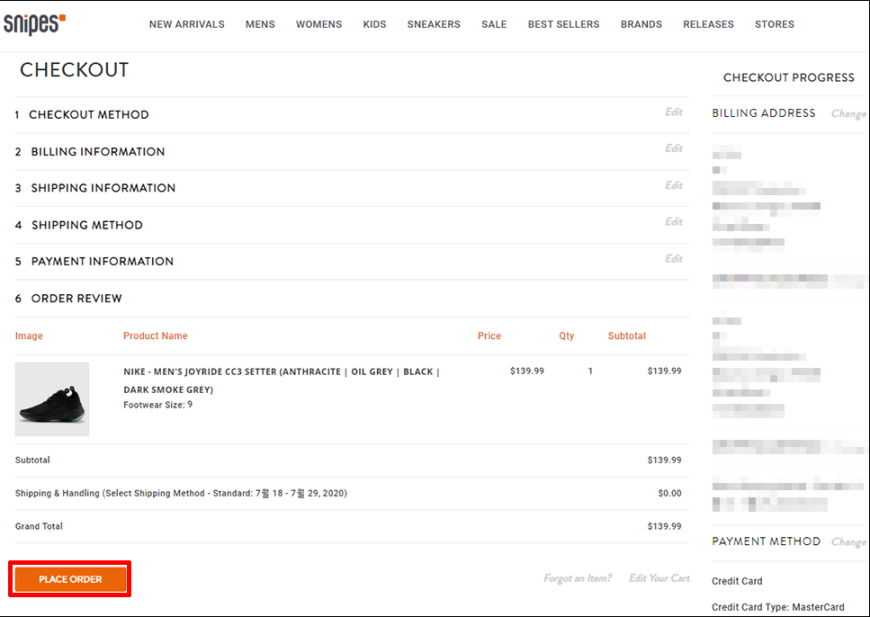Go to the MENS section
This screenshot has height=617, width=870.
(260, 24)
